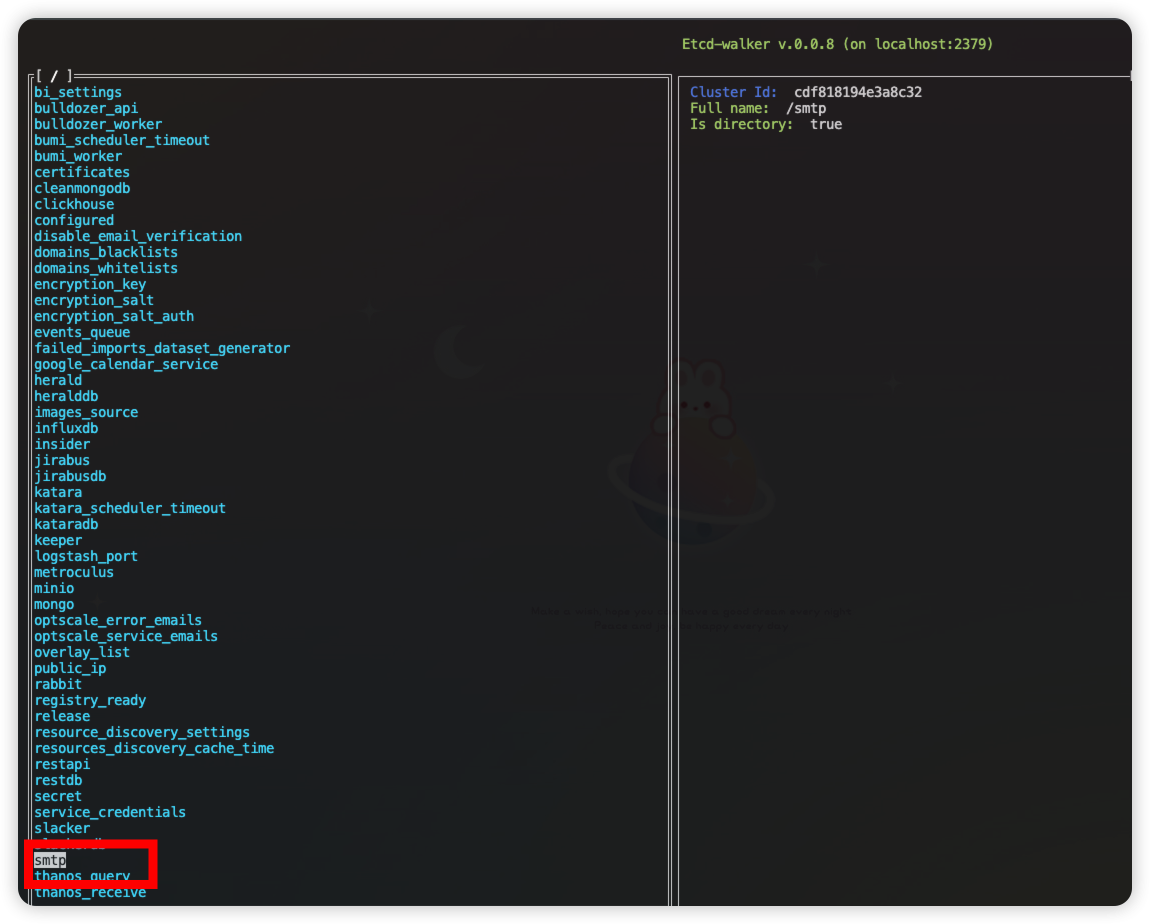Screen dimensions: 1150x924
Task: Select failed_imports_dataset_generator entry
Action: pos(162,348)
